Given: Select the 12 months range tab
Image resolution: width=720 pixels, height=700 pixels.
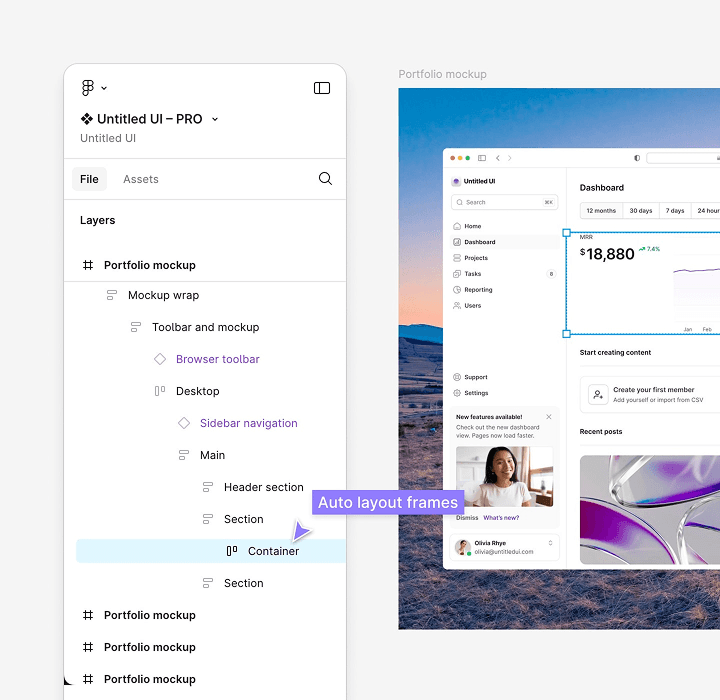Looking at the screenshot, I should pyautogui.click(x=601, y=211).
